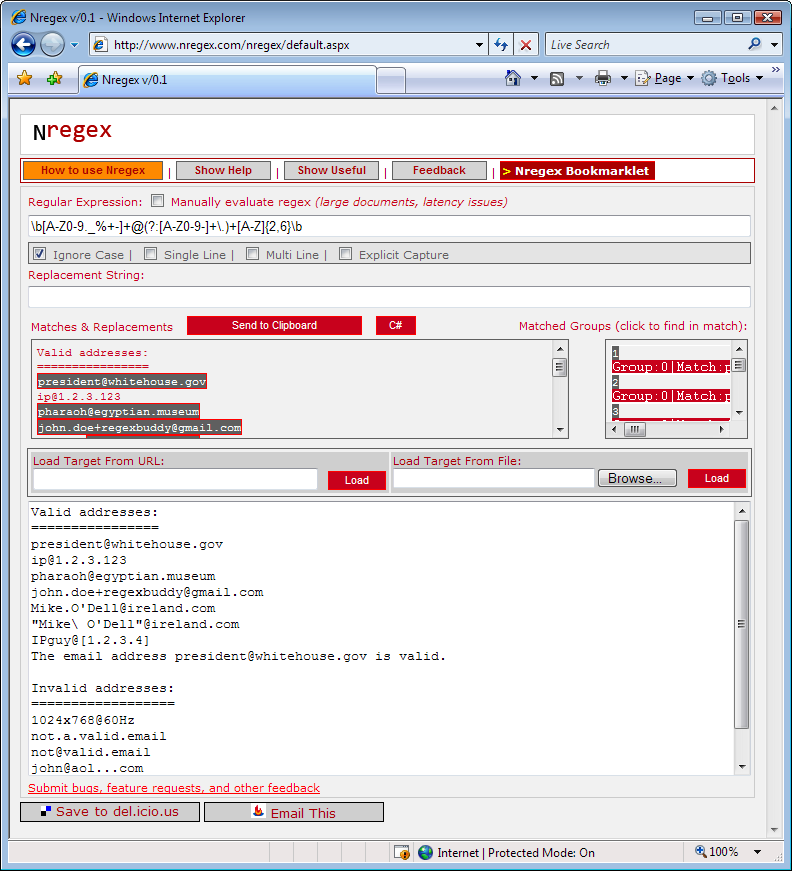
Task: Enable the Multi Line checkbox
Action: [253, 254]
